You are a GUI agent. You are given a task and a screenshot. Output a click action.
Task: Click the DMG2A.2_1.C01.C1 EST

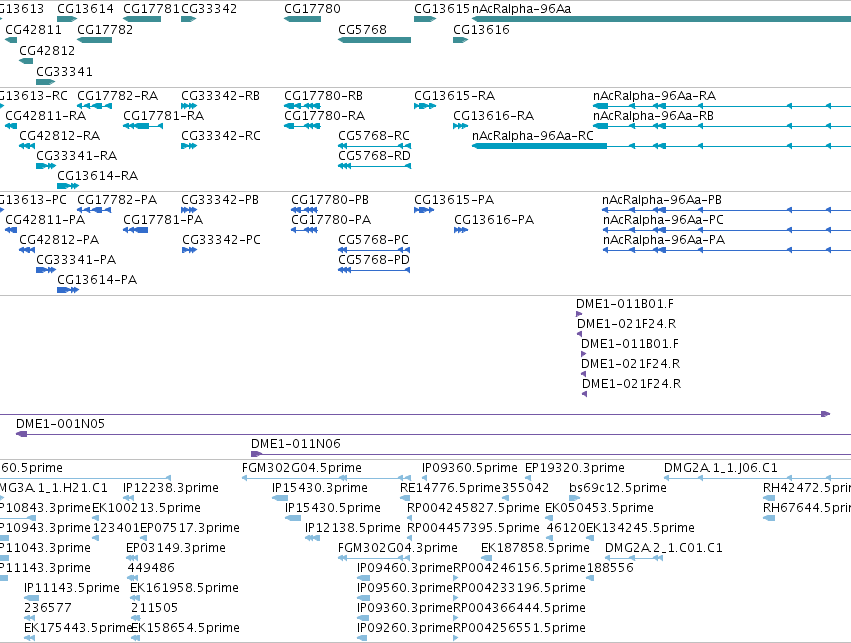[664, 548]
